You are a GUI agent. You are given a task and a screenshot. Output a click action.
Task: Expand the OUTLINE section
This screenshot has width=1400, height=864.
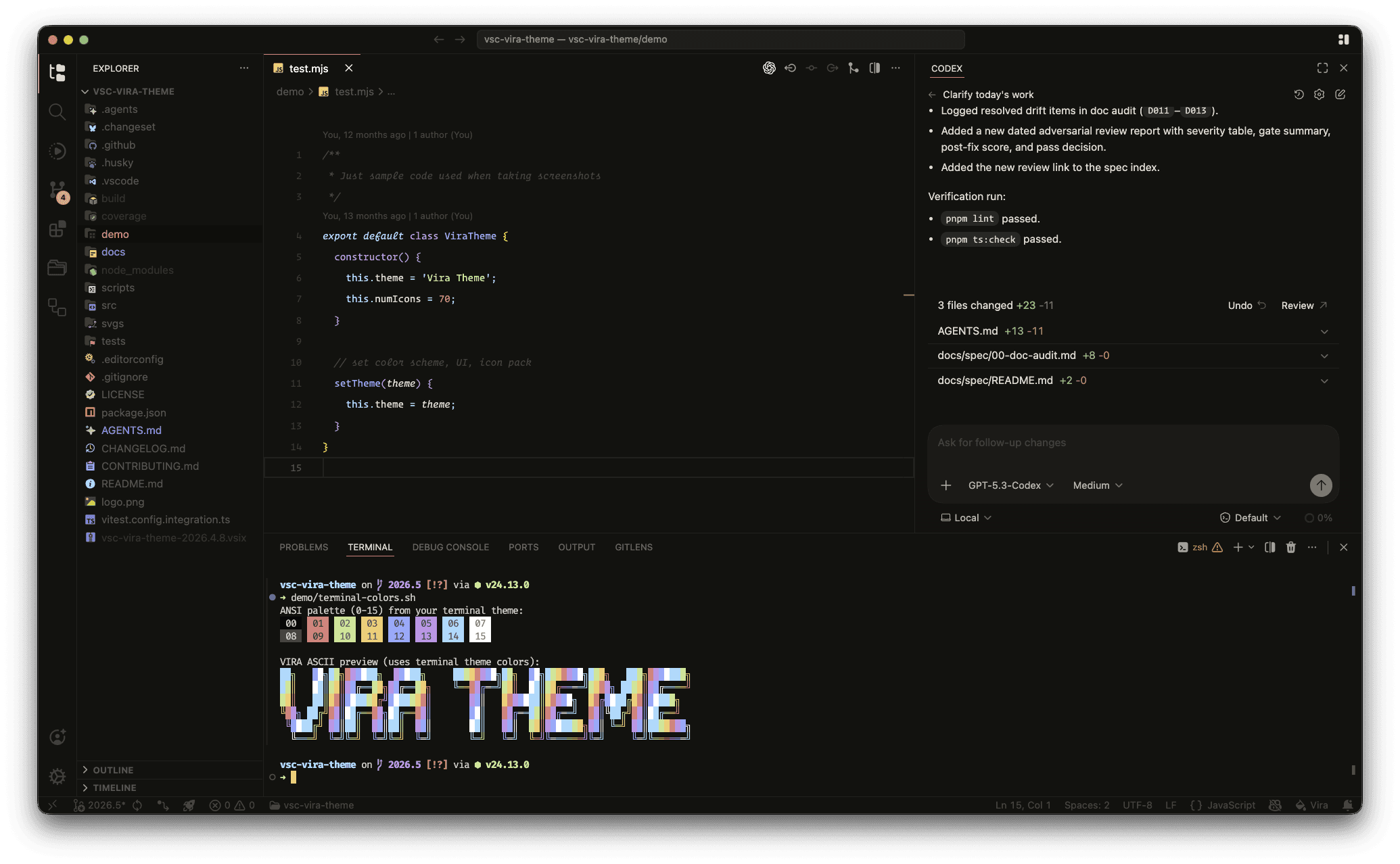point(112,770)
